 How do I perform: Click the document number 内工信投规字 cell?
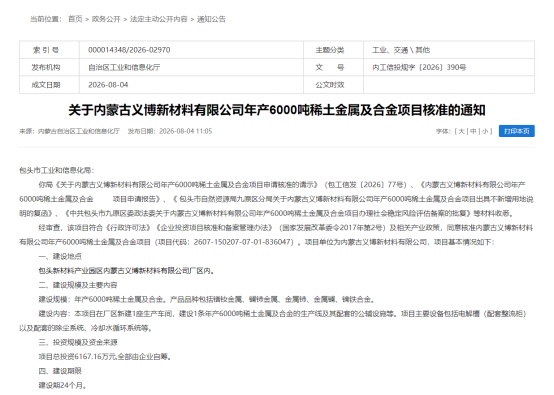click(x=419, y=67)
